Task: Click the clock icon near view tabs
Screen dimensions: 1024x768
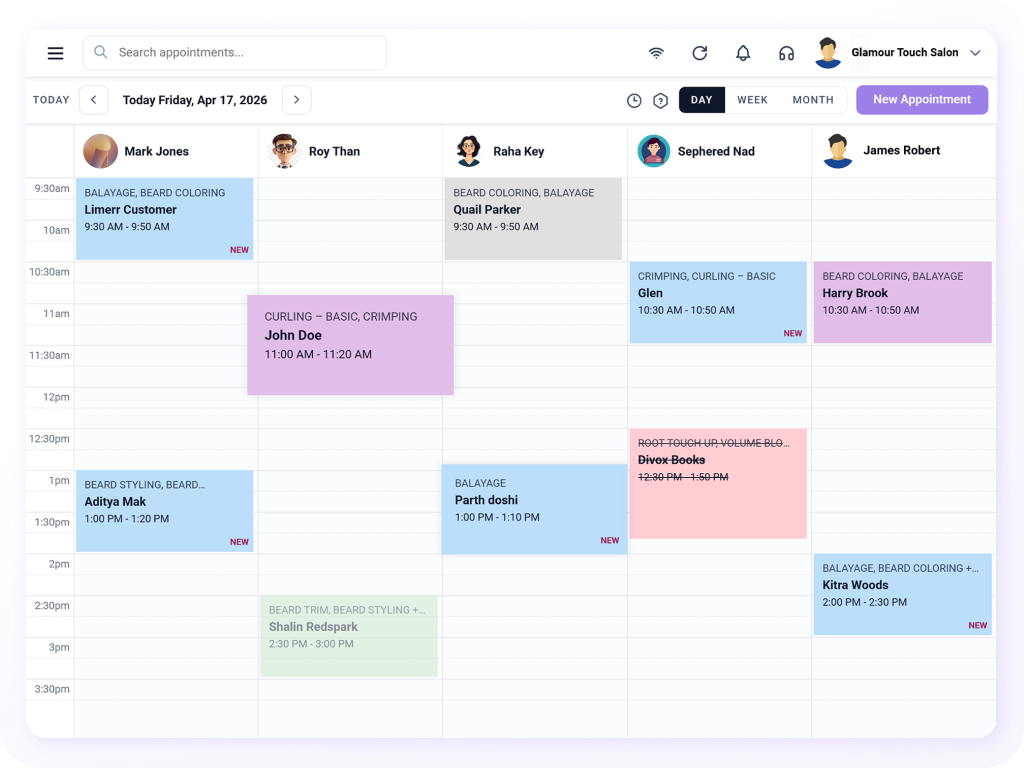Action: [634, 101]
